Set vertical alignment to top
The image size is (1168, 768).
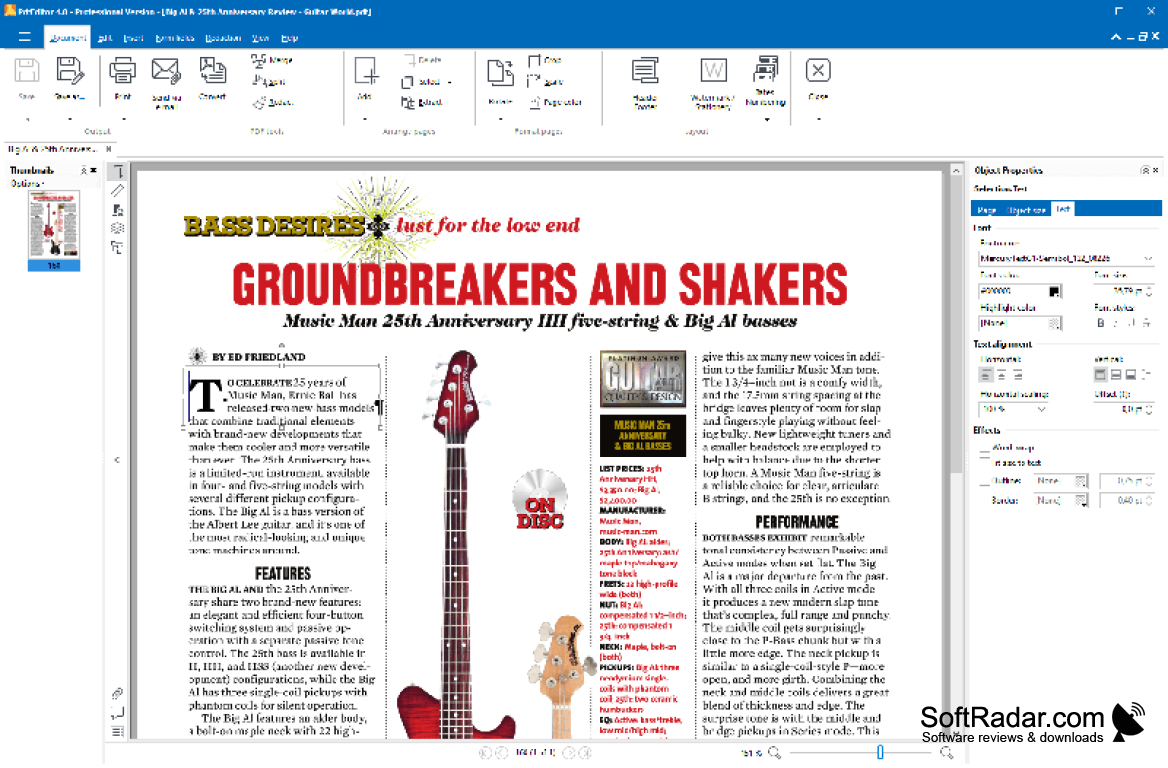coord(1100,375)
